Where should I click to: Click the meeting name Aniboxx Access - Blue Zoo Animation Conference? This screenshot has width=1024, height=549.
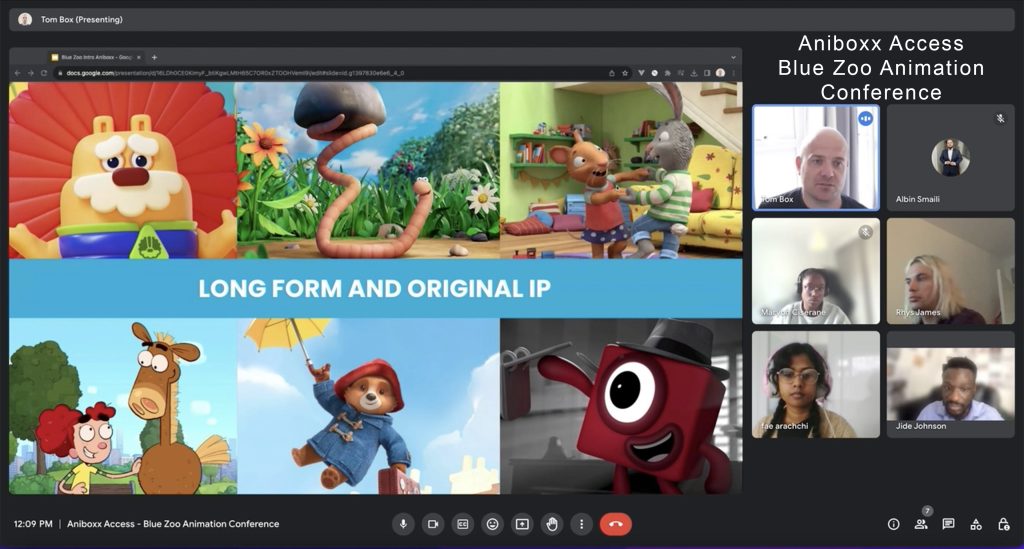pyautogui.click(x=173, y=524)
